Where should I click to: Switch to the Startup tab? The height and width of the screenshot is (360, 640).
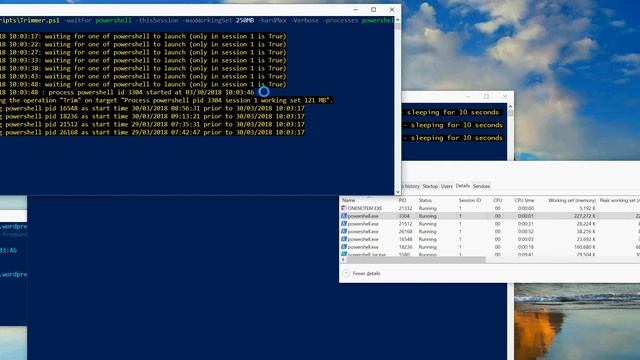430,186
